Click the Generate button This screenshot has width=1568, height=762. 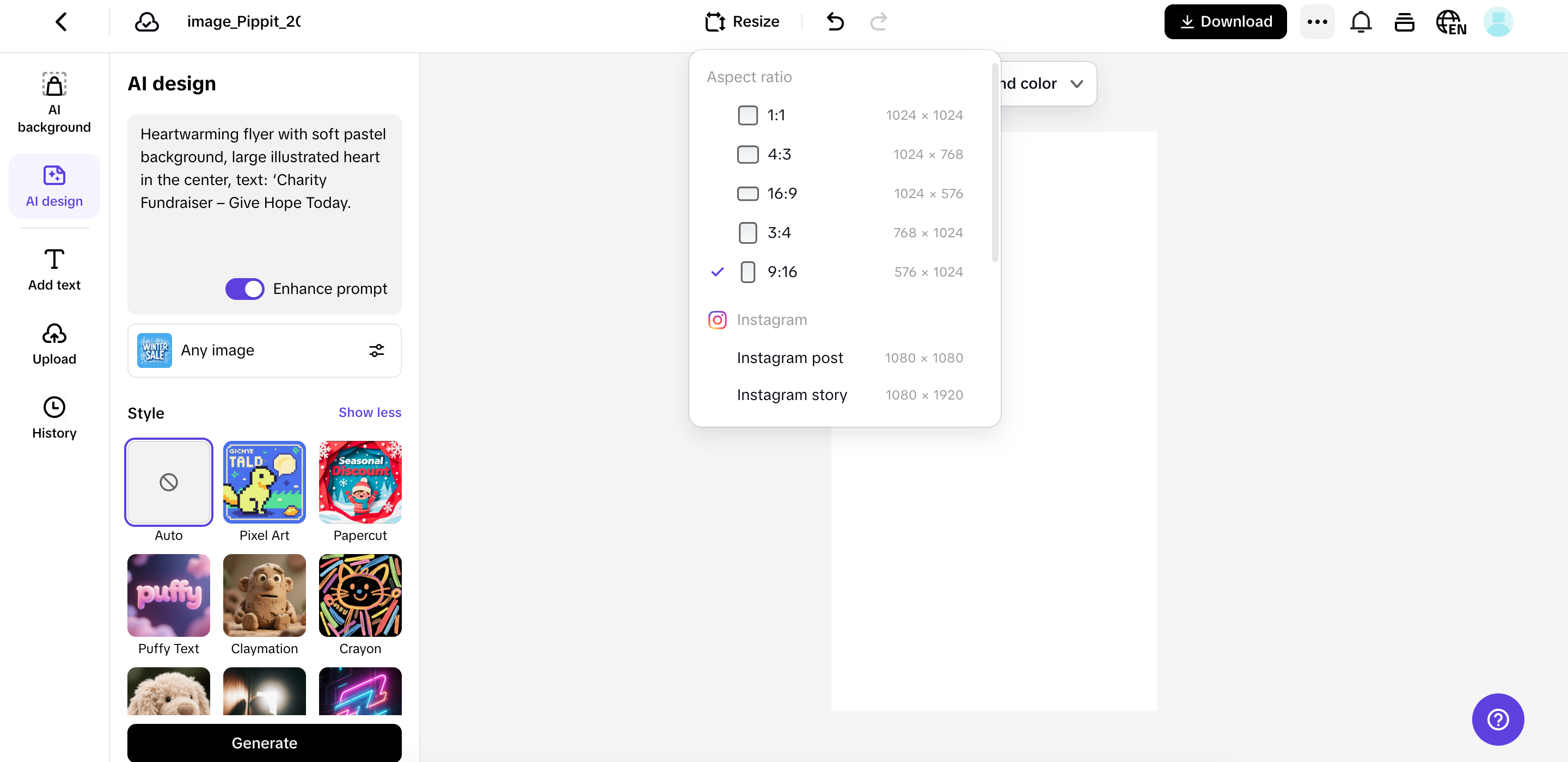264,742
